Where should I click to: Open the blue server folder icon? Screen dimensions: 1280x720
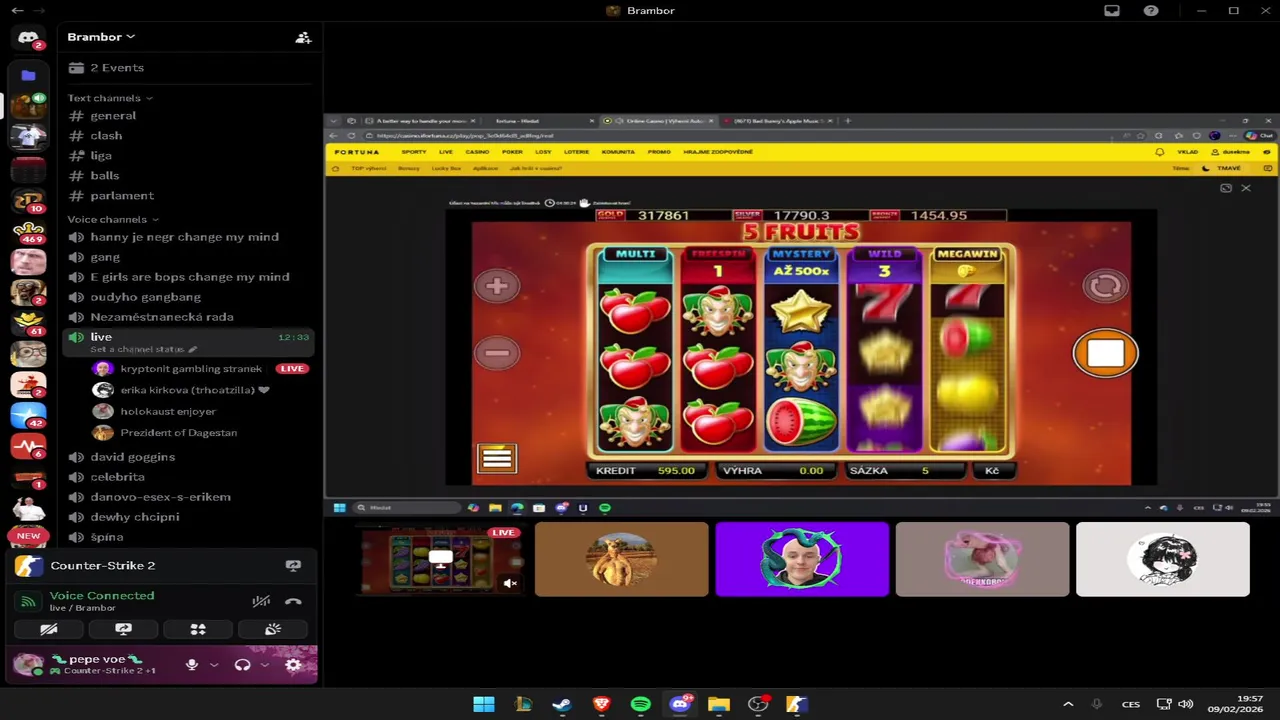pos(28,75)
